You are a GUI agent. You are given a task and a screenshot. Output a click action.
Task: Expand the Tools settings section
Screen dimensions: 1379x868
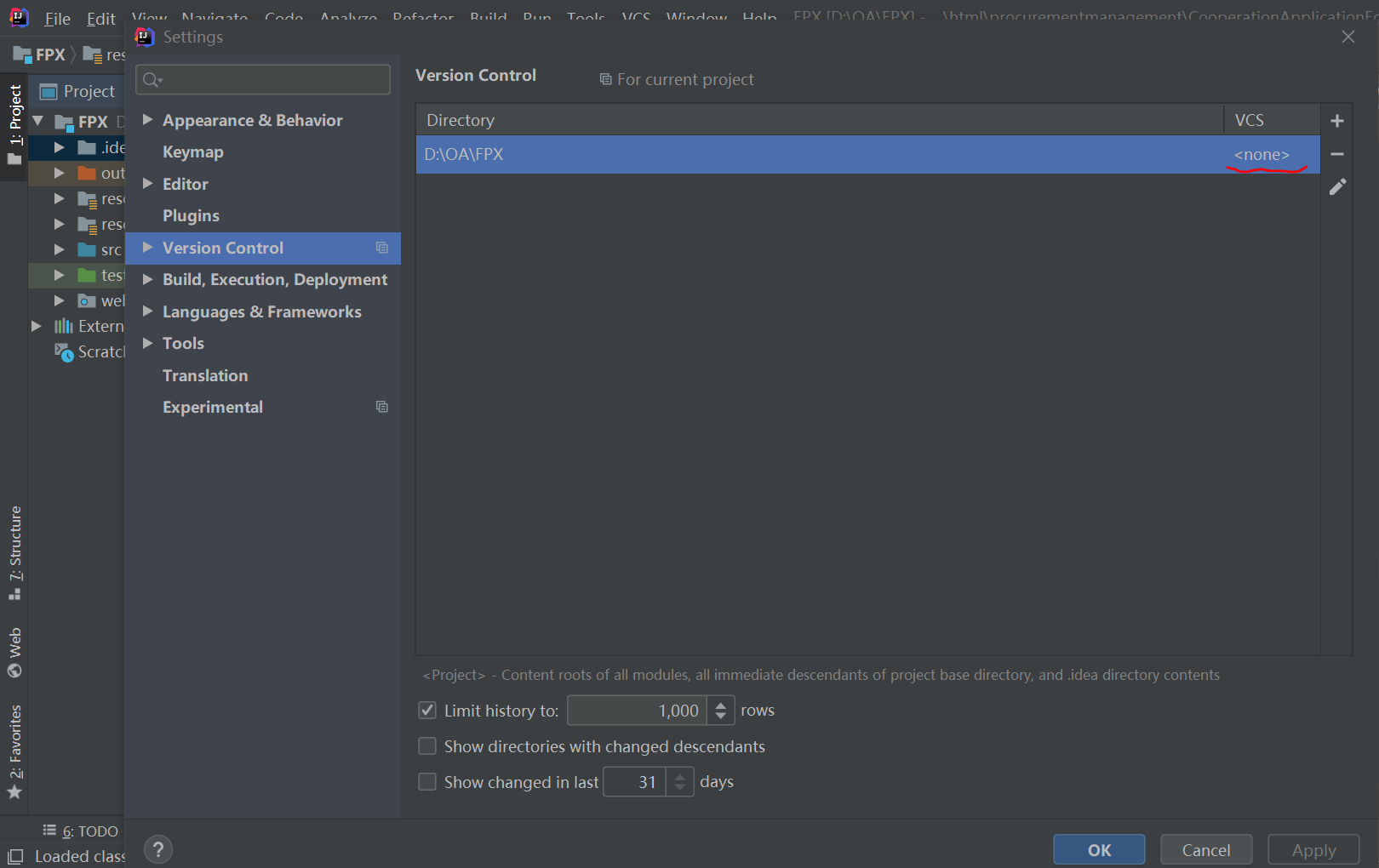[147, 343]
